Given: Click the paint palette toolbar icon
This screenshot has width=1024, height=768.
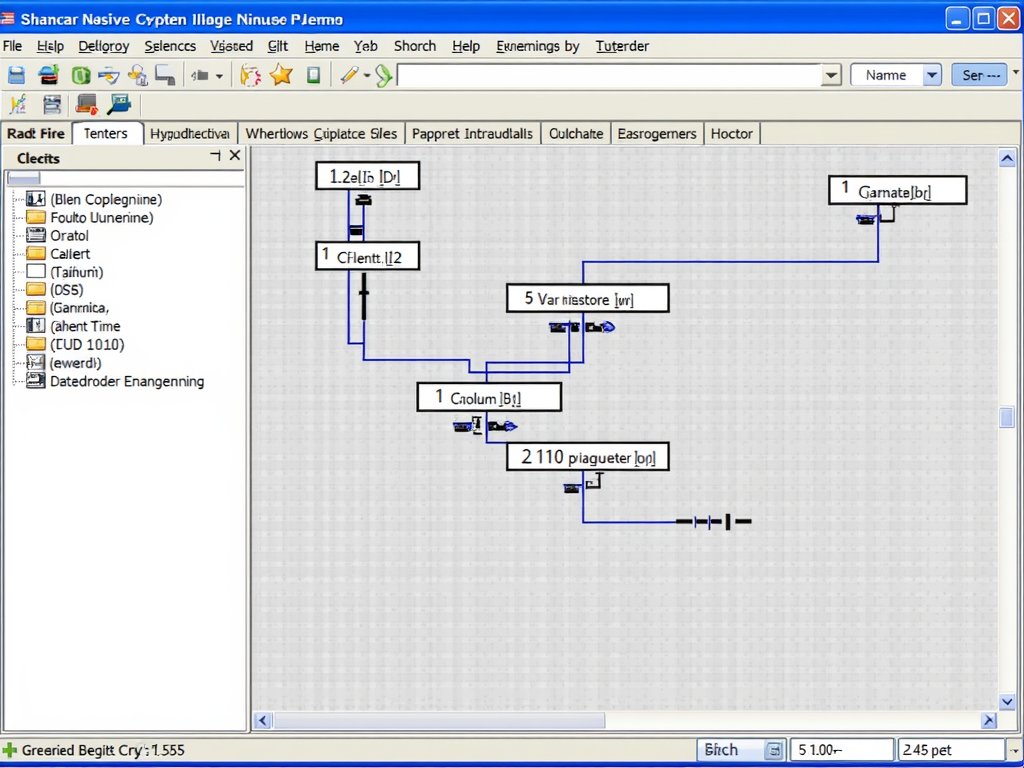Looking at the screenshot, I should pyautogui.click(x=250, y=75).
